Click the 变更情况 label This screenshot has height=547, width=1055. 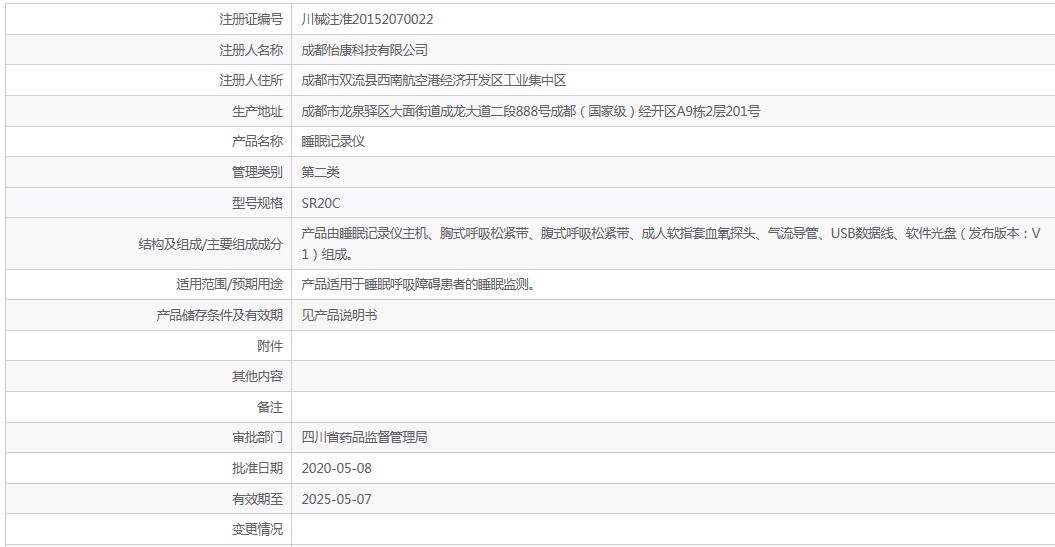[x=258, y=530]
